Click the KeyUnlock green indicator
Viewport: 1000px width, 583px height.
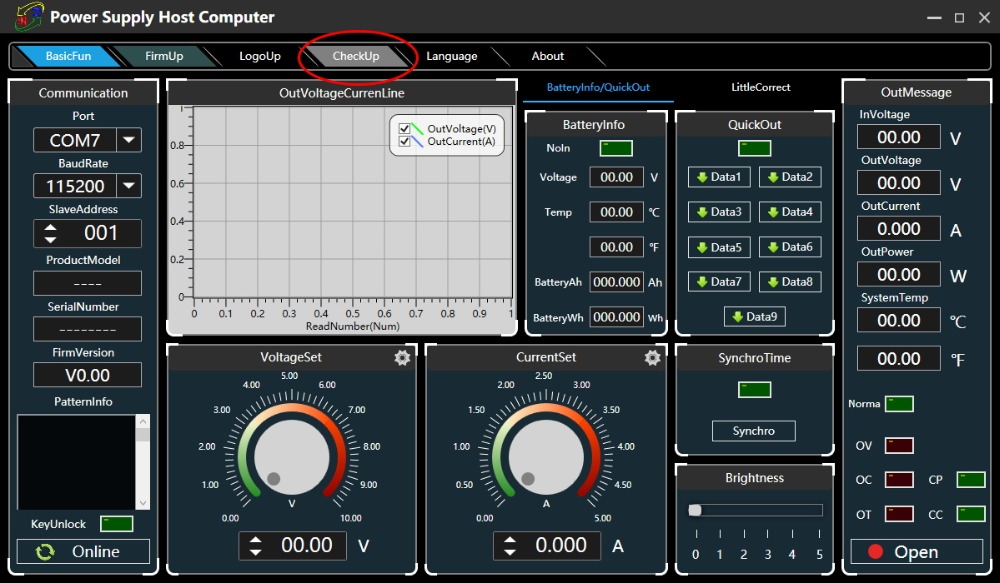tap(117, 524)
